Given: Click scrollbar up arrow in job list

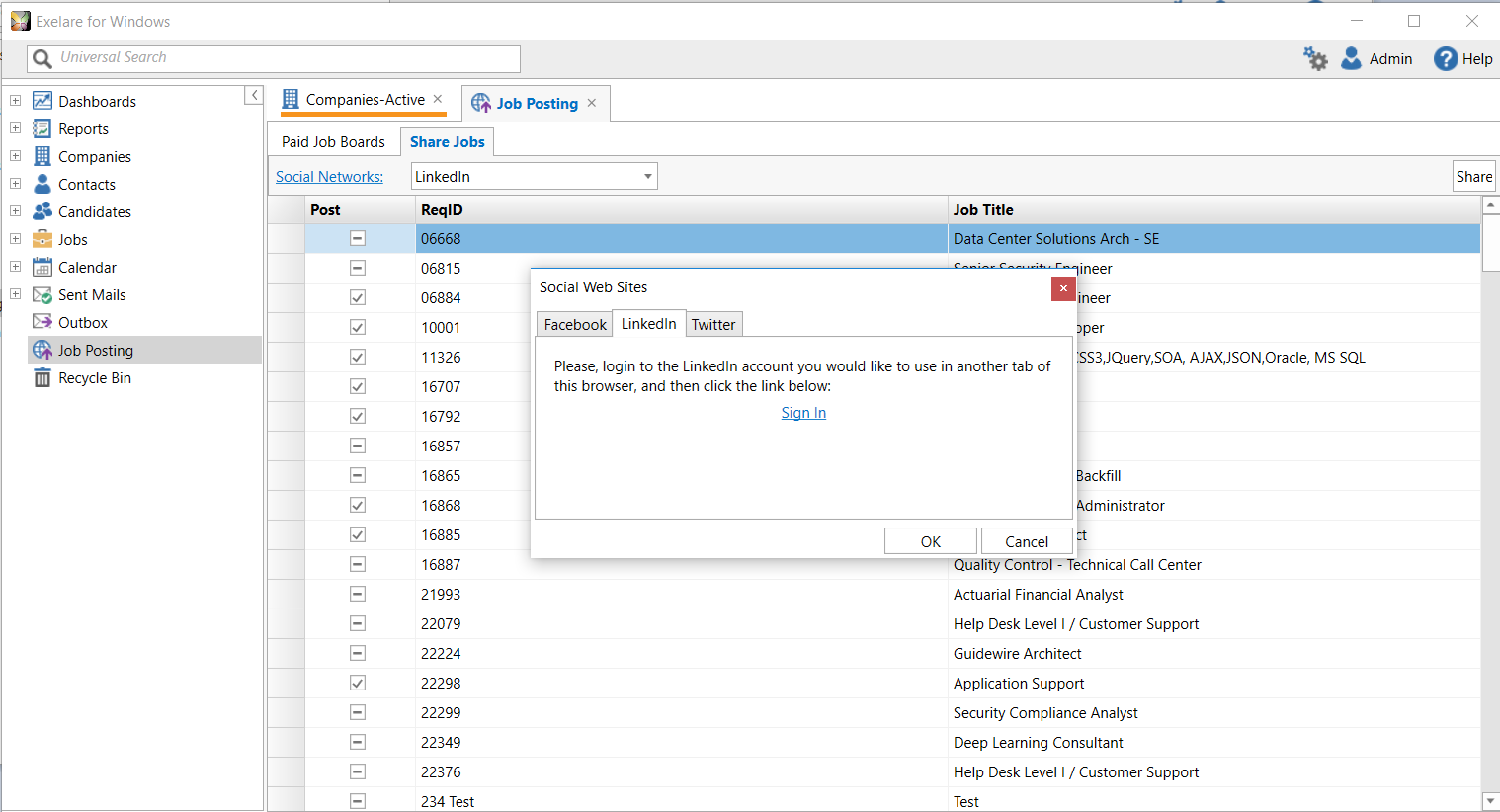Looking at the screenshot, I should coord(1491,205).
